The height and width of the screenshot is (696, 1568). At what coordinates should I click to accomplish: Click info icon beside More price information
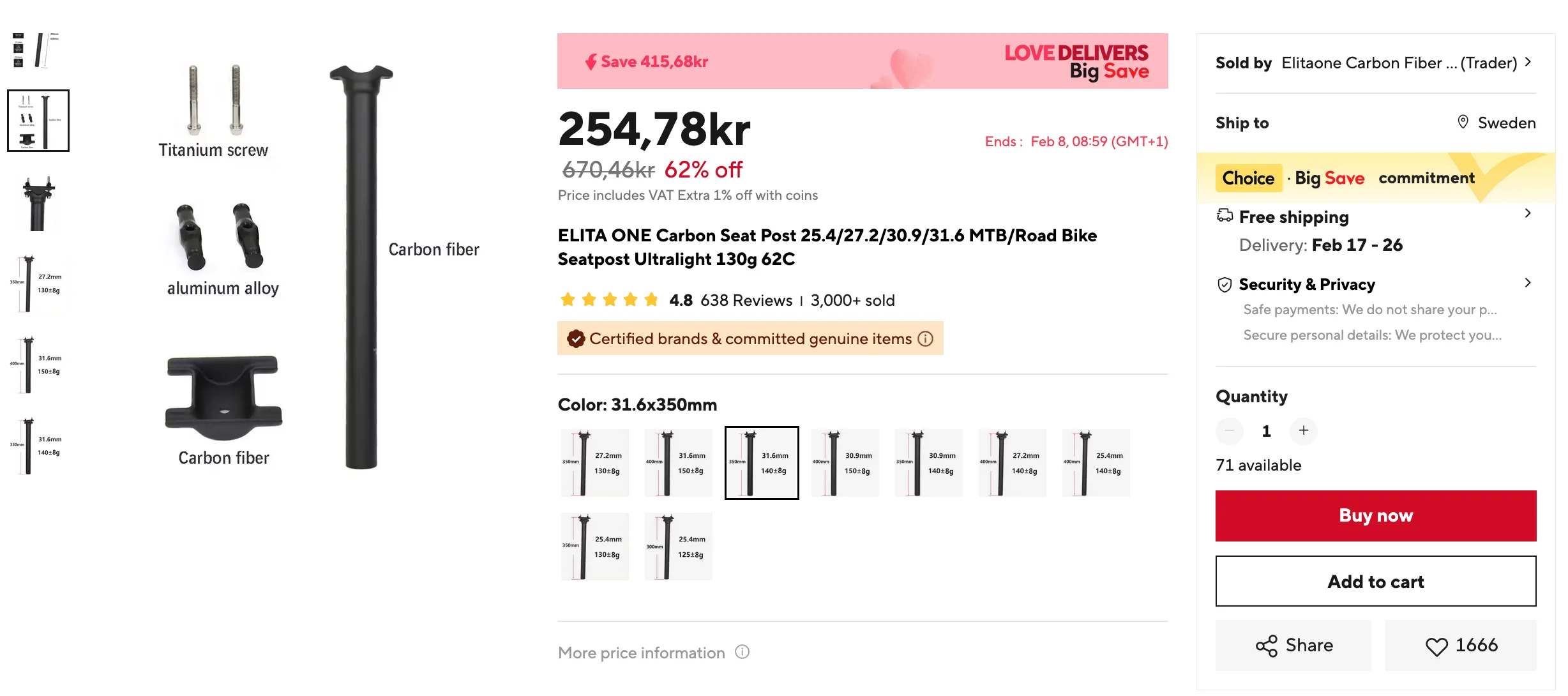click(x=742, y=652)
